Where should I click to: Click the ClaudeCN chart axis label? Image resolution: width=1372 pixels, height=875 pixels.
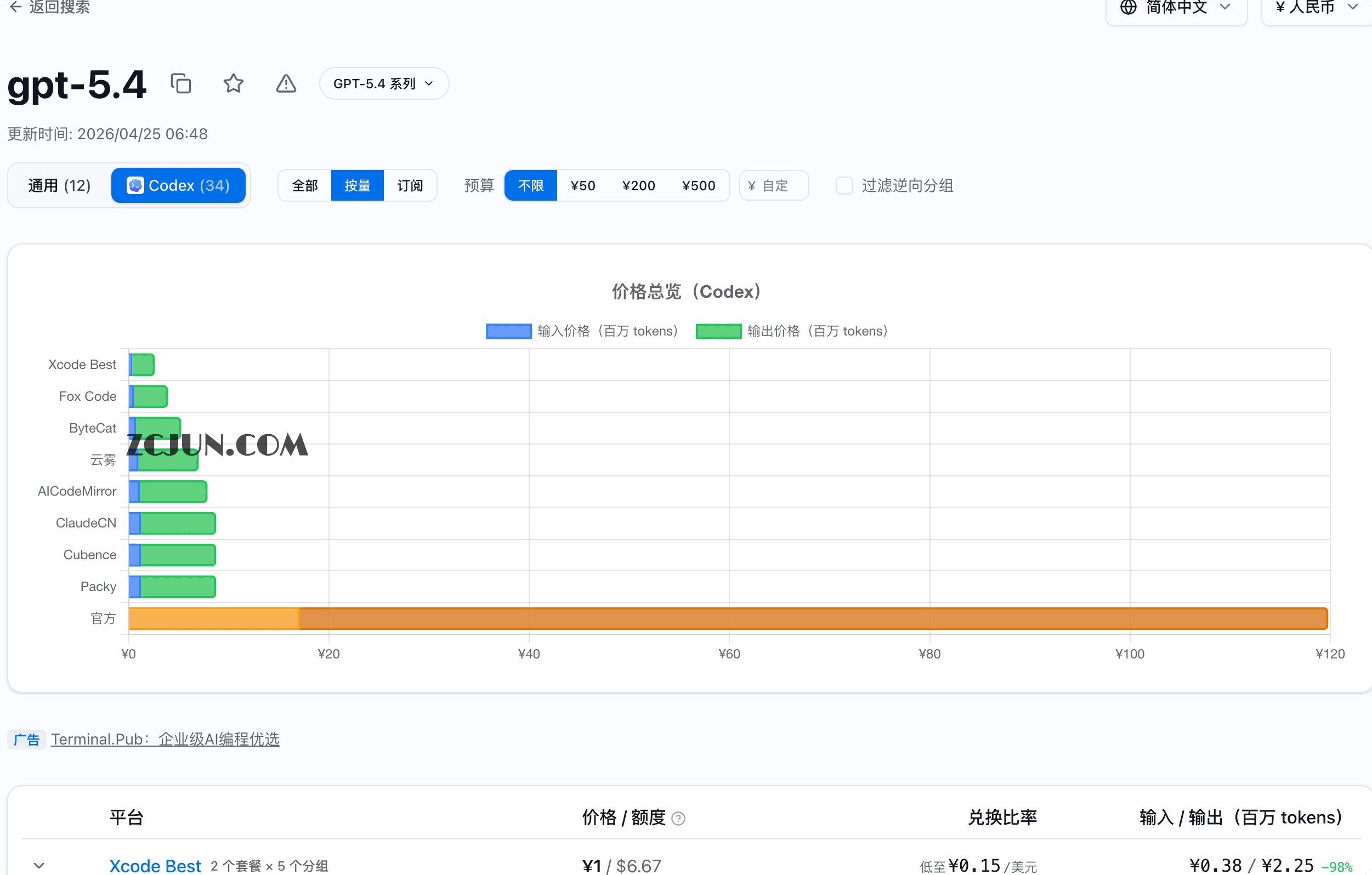click(x=86, y=524)
